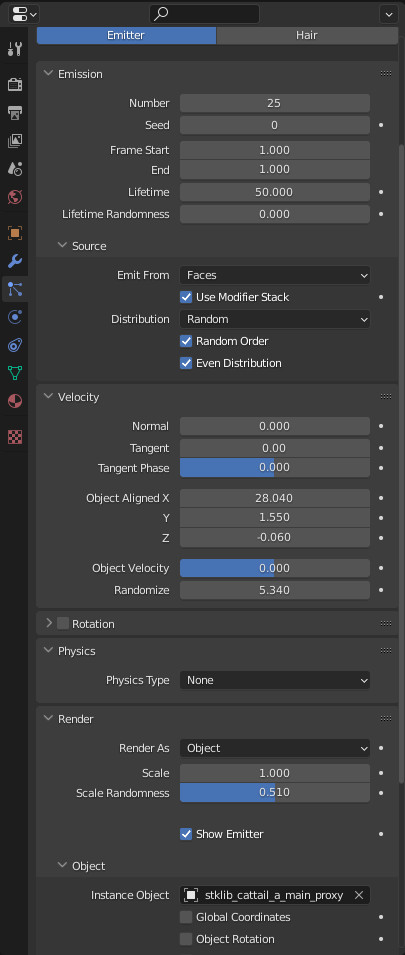Open the View Layer properties icon

pyautogui.click(x=15, y=141)
